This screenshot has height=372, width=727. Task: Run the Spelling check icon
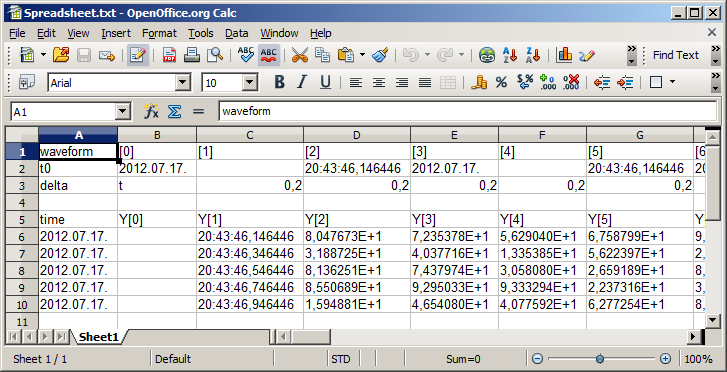coord(246,55)
